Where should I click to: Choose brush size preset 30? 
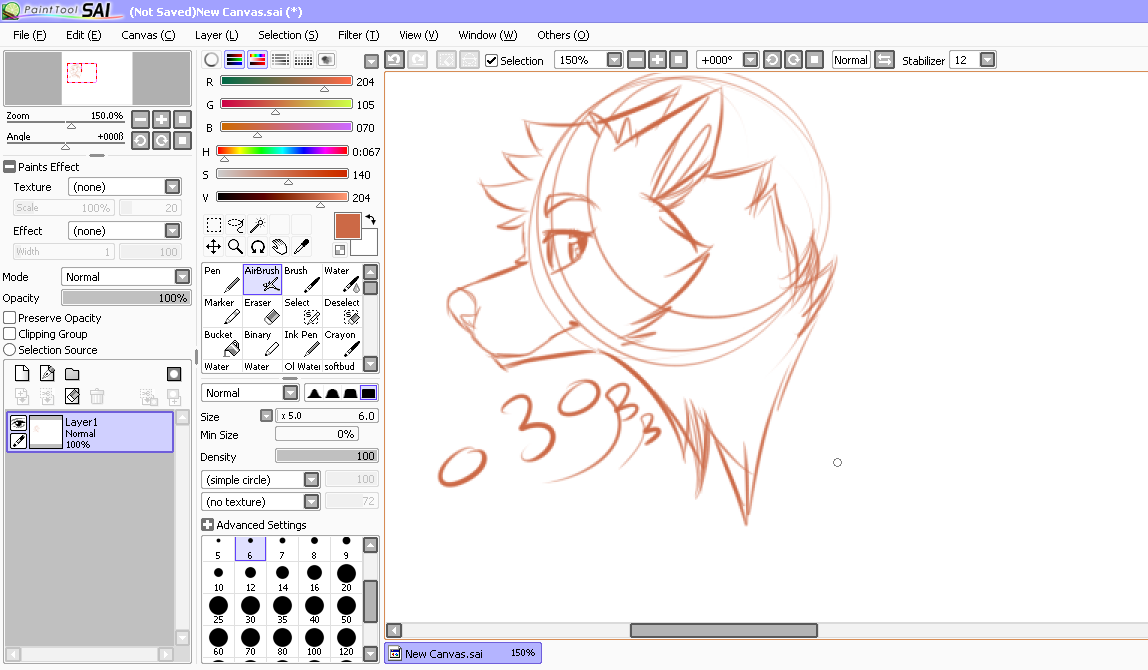[250, 609]
